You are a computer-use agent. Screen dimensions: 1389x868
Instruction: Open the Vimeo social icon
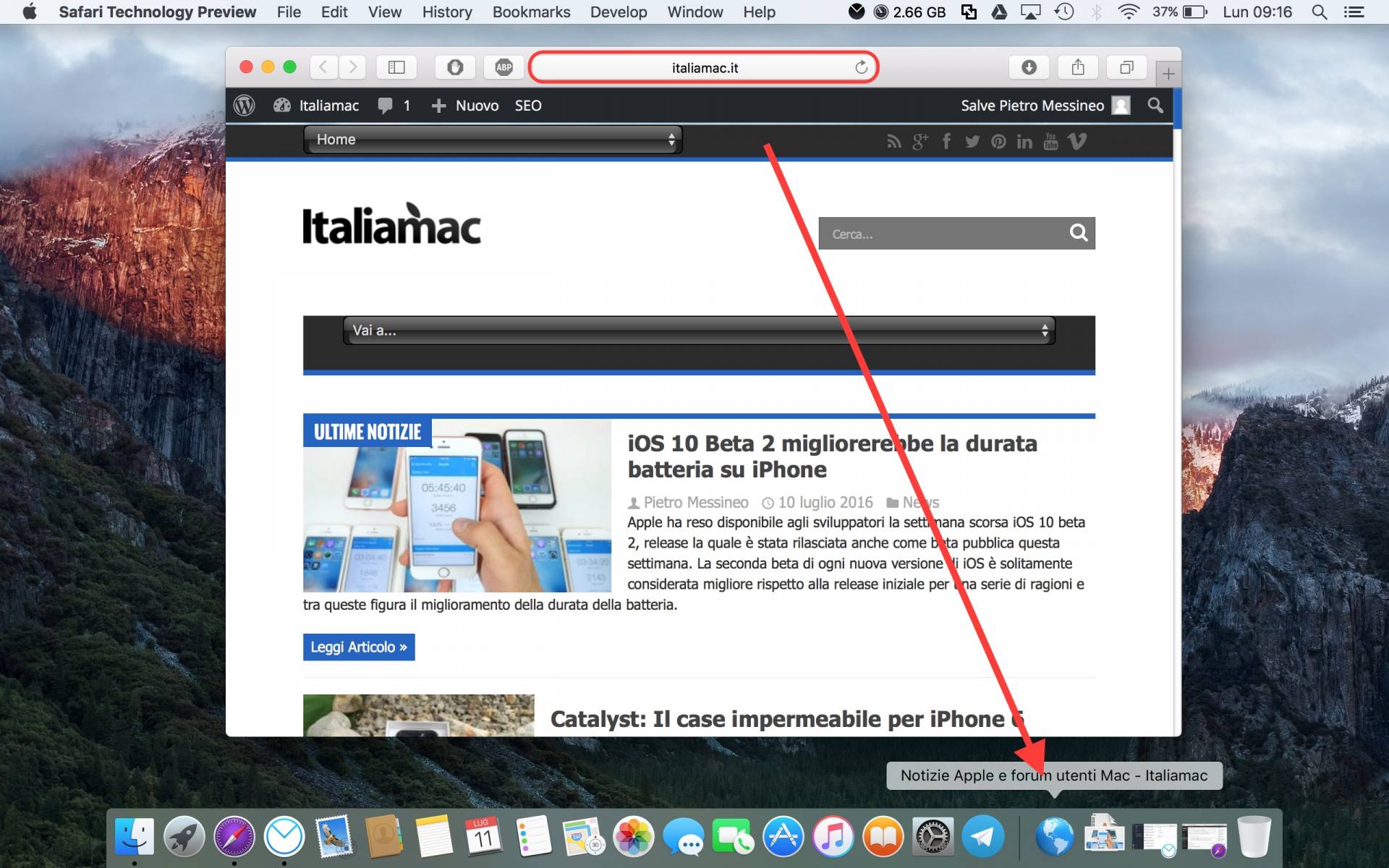pos(1077,142)
